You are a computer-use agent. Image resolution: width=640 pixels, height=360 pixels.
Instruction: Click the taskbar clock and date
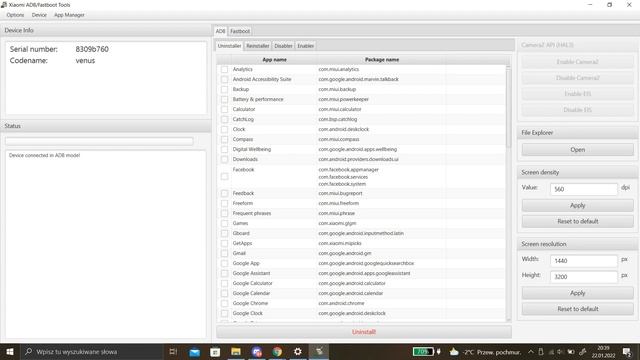point(603,351)
